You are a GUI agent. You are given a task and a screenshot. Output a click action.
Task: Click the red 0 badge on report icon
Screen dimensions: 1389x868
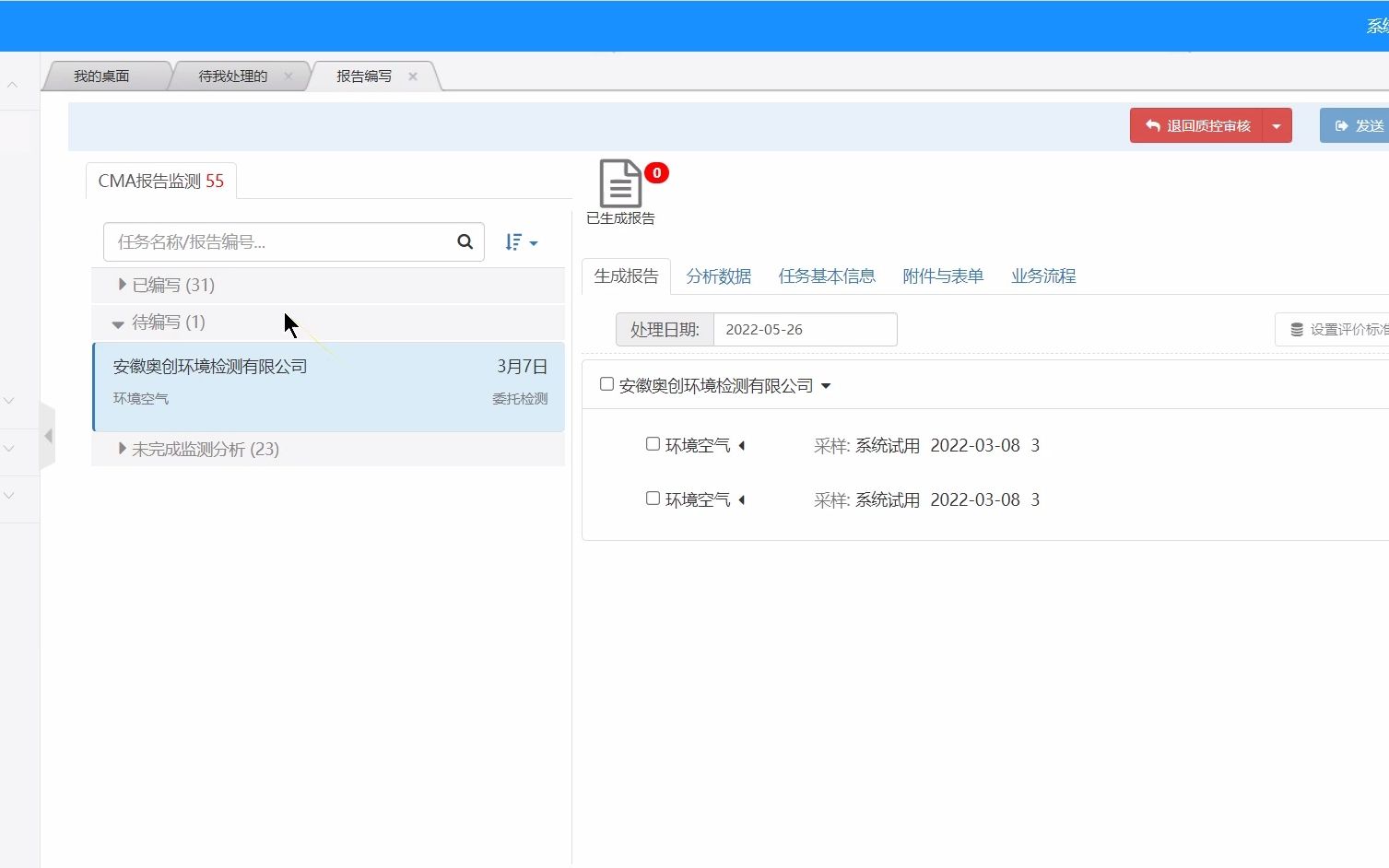[x=656, y=172]
